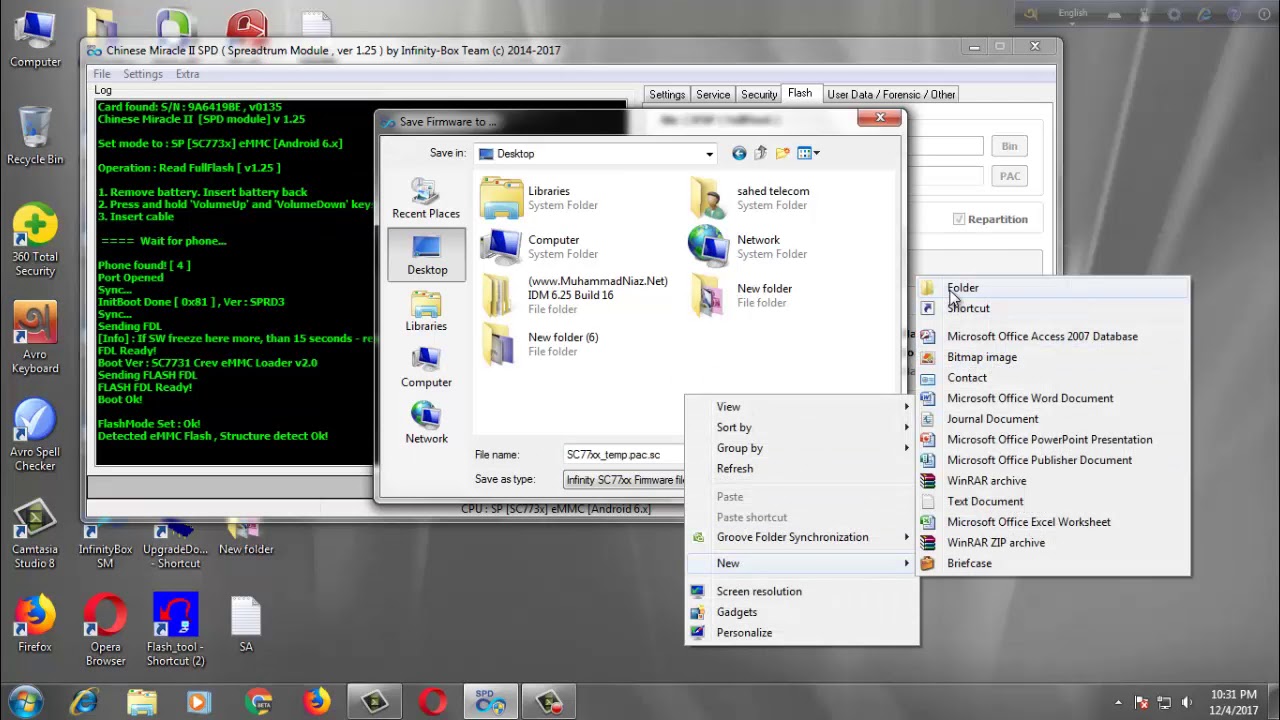Create a new Folder from the submenu

1054,288
